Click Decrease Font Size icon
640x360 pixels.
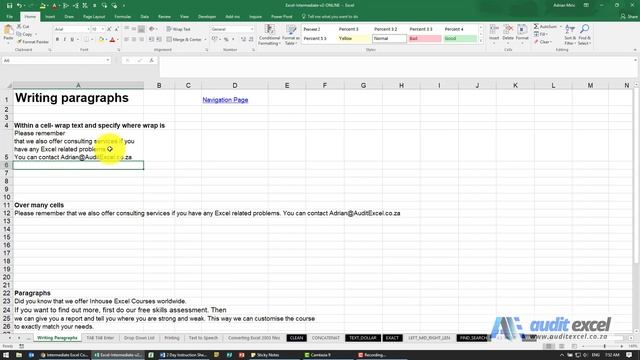[116, 29]
